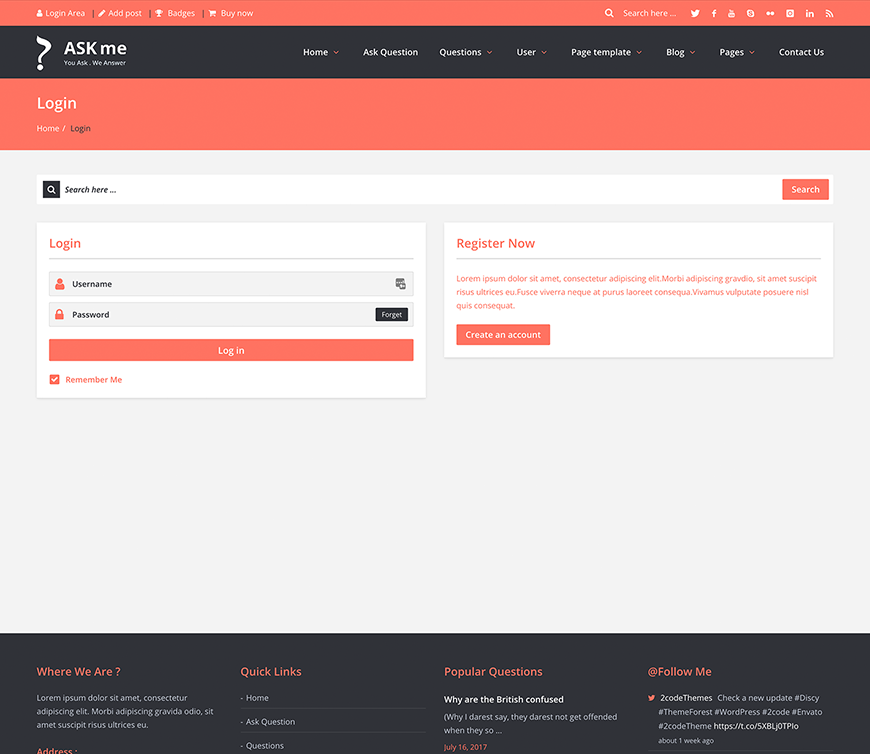Expand the Pages menu dropdown arrow

point(752,53)
